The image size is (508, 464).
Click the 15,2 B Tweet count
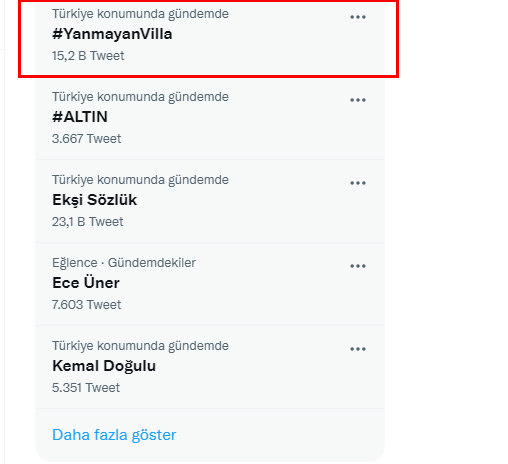click(88, 56)
